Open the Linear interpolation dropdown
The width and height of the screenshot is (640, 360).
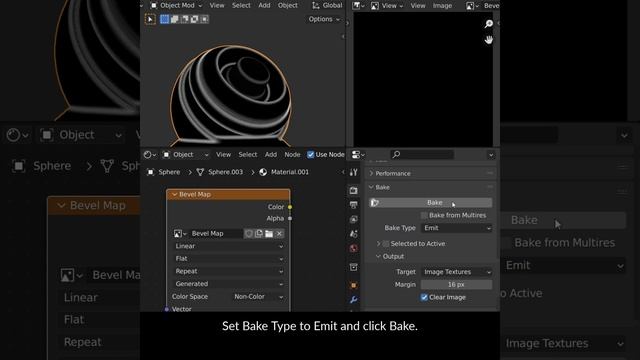pos(228,246)
